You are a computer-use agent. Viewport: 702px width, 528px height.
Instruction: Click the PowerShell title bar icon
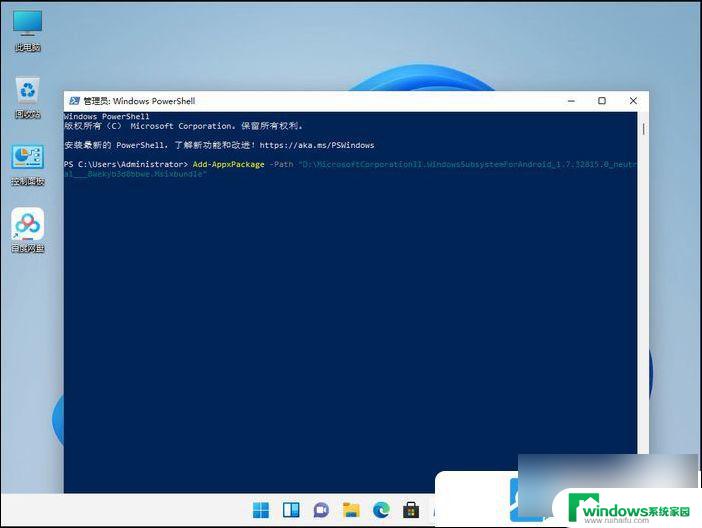pos(74,101)
